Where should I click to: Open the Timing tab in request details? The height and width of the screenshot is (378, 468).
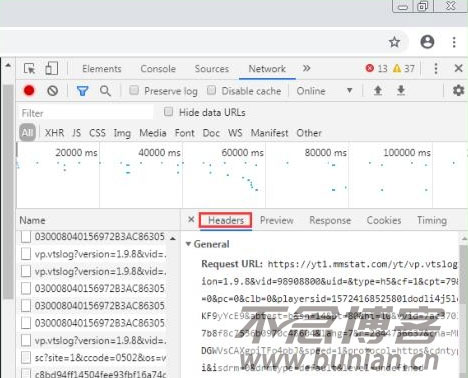coord(432,220)
